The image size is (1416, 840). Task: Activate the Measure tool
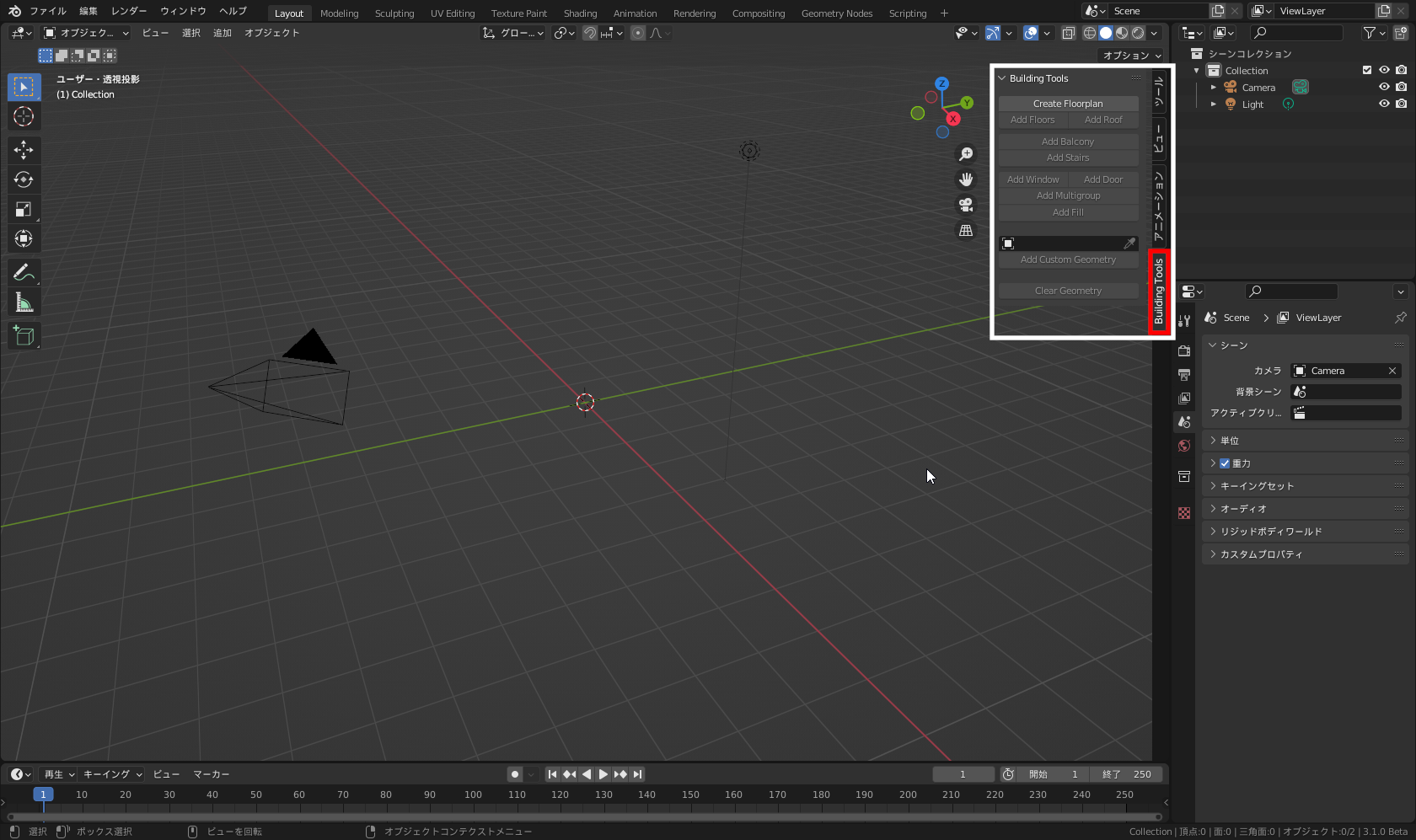tap(24, 302)
